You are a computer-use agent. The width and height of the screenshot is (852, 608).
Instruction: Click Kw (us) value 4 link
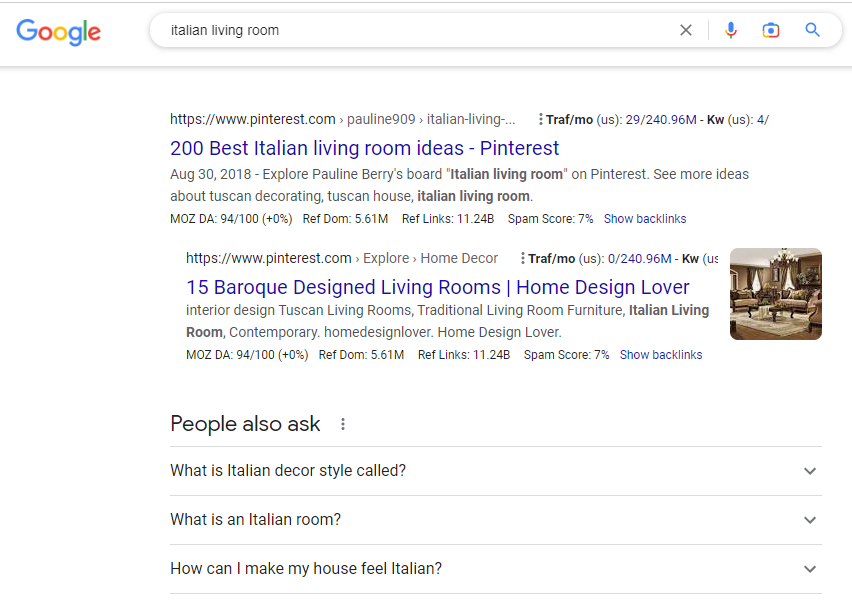762,120
